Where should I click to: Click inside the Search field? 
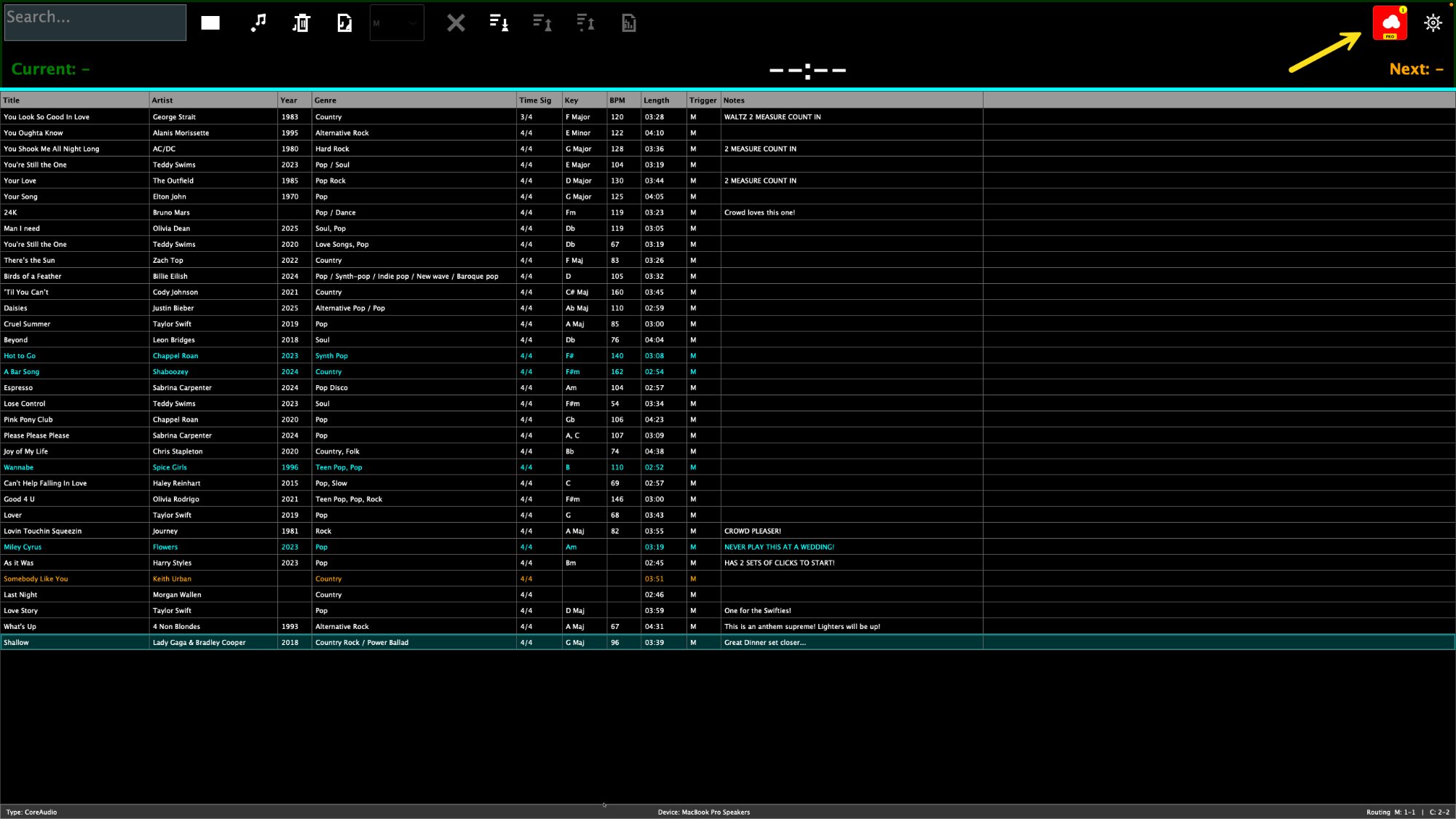(x=95, y=22)
